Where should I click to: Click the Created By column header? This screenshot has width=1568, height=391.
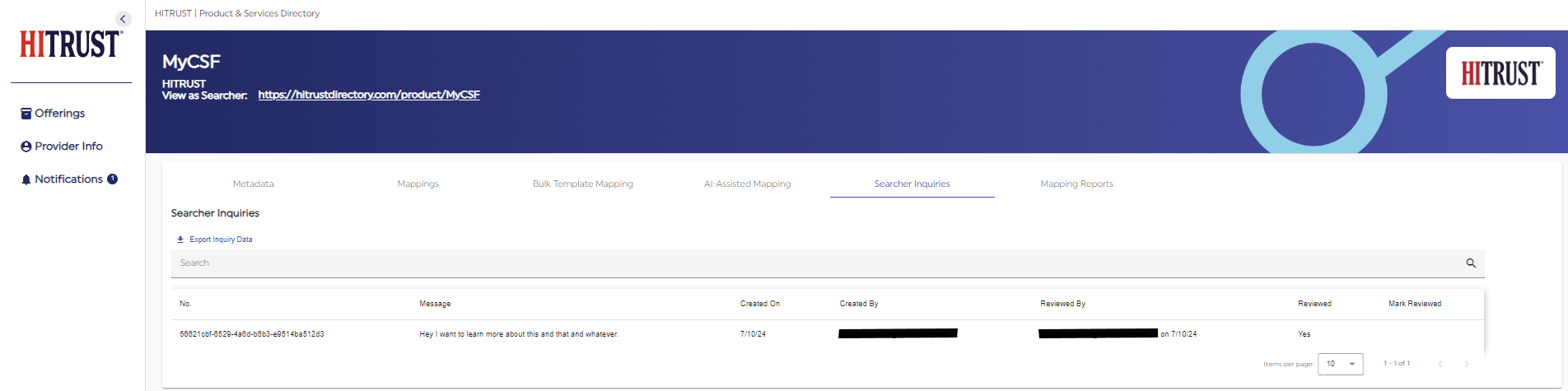(859, 304)
